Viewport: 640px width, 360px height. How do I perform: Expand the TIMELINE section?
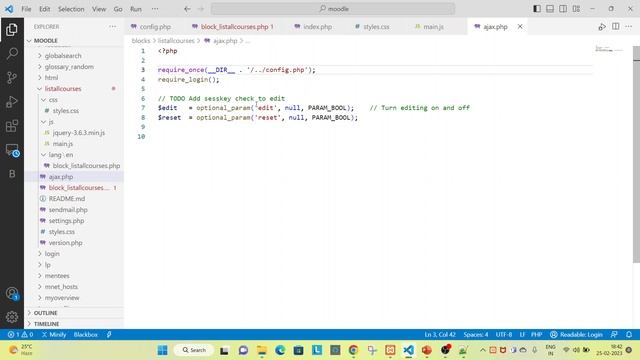[74, 324]
